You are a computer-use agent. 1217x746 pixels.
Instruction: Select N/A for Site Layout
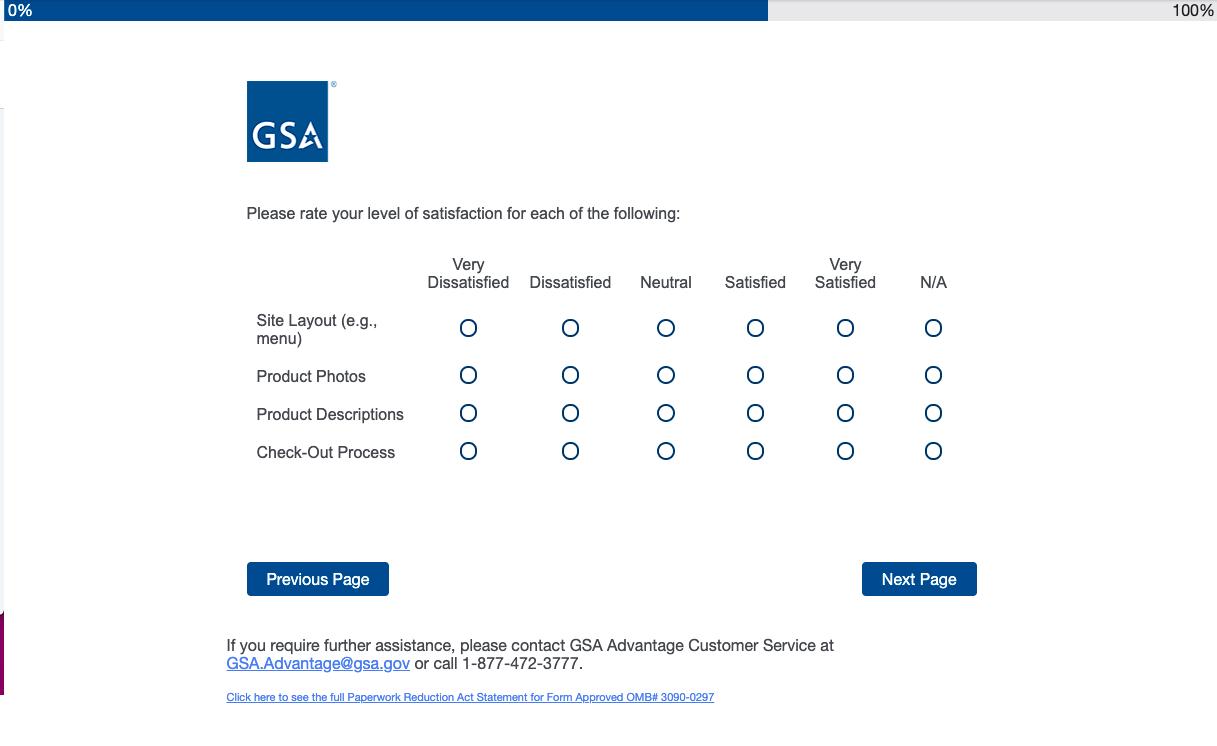click(933, 328)
